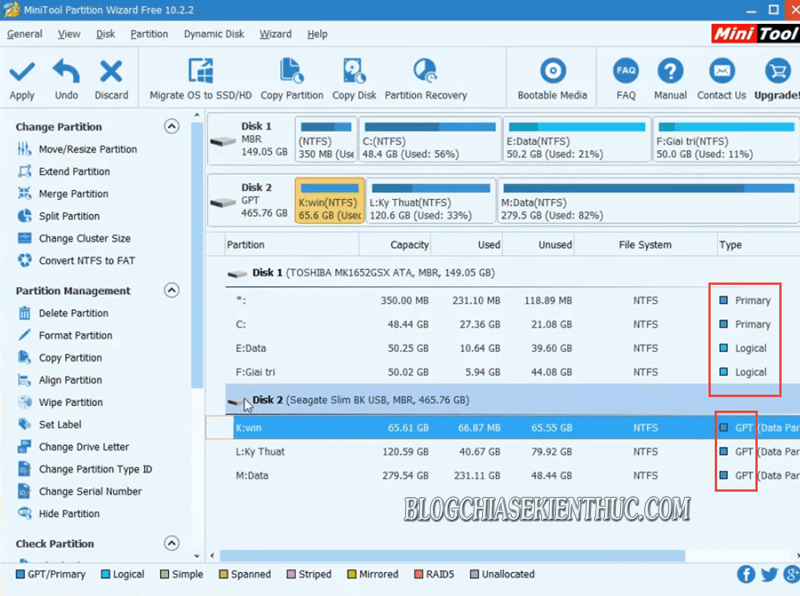Select K:win(NTFS) block in Disk 2 map
Image resolution: width=800 pixels, height=596 pixels.
tap(330, 201)
